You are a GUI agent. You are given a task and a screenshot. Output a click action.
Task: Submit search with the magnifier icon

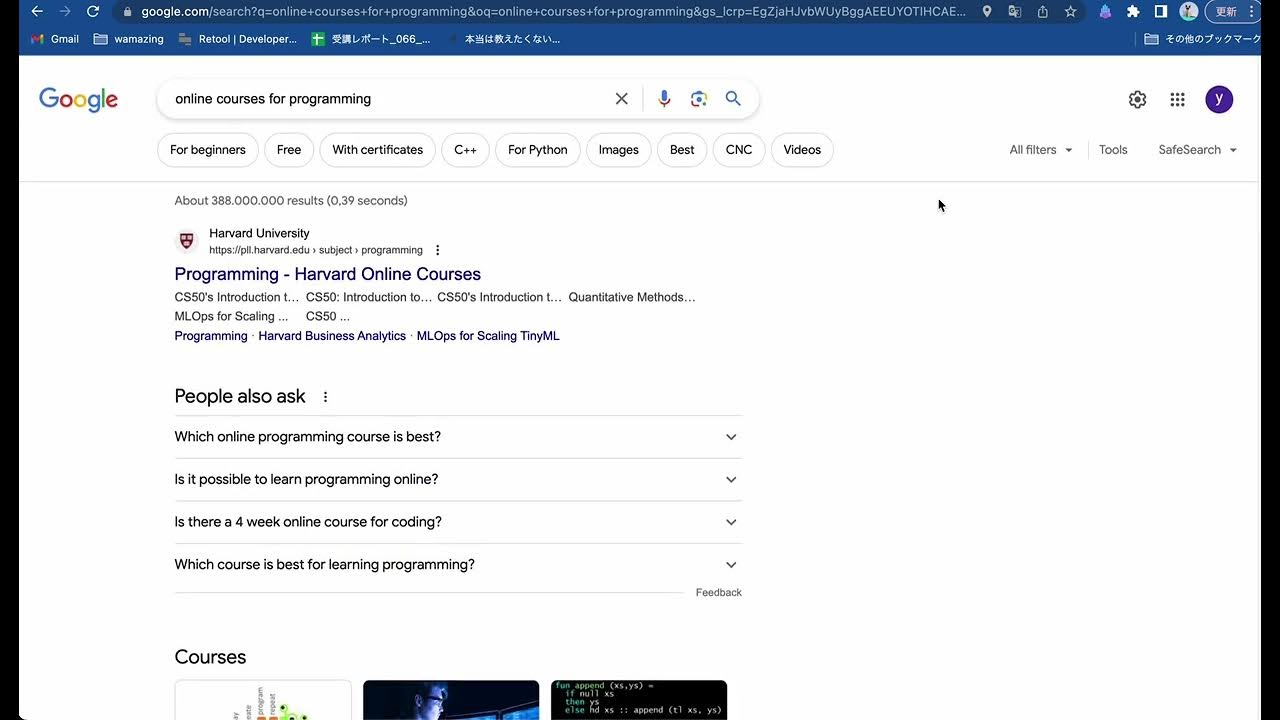click(733, 99)
